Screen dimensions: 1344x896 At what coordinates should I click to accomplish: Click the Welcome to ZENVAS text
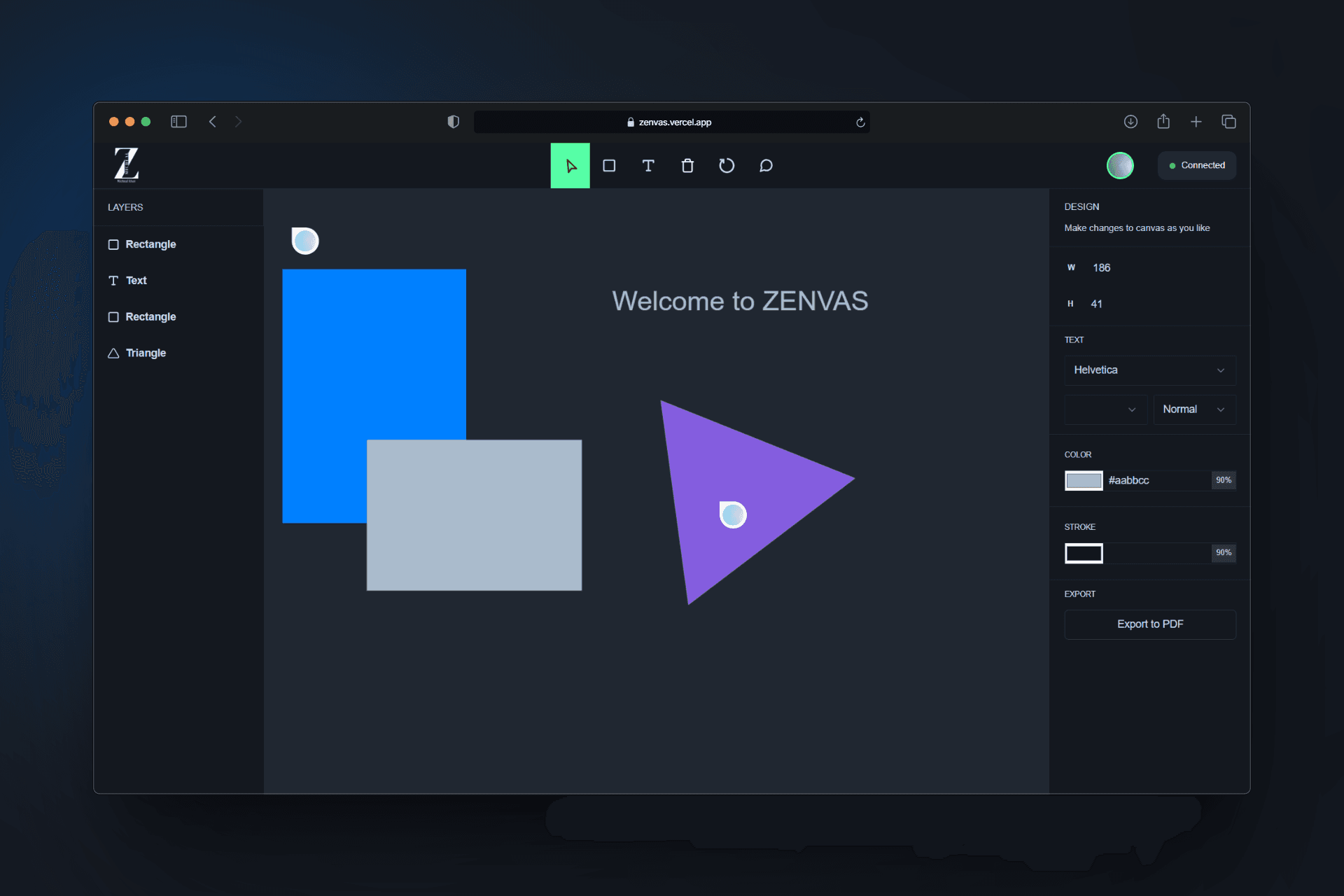(740, 301)
